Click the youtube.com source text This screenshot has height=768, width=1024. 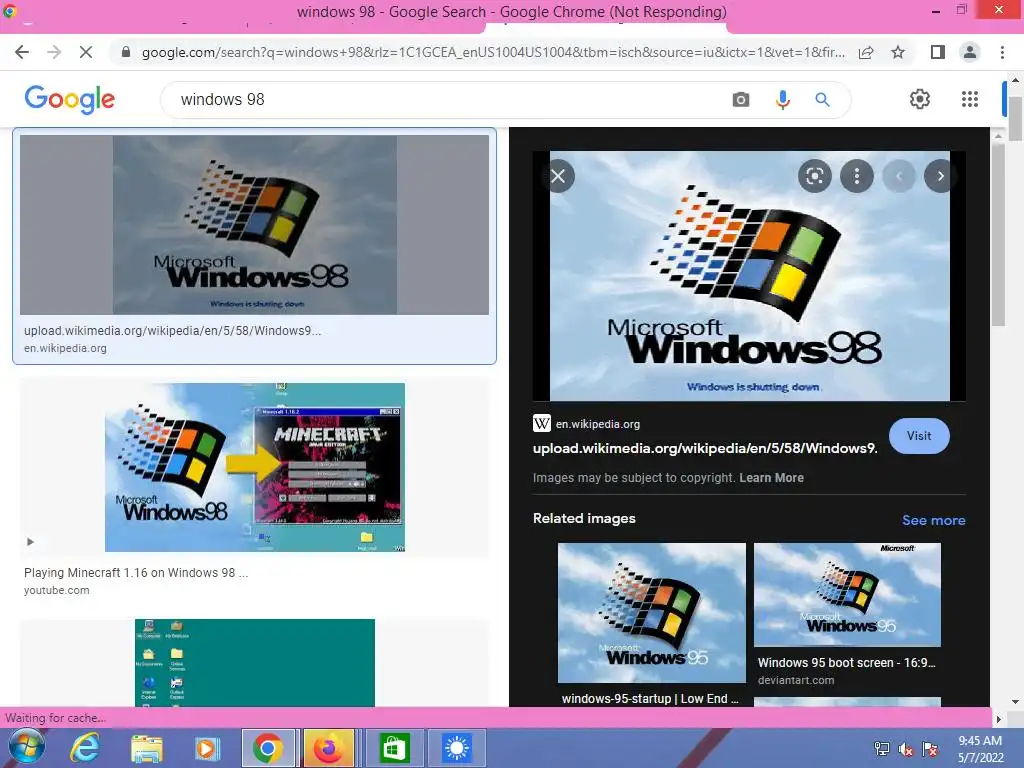57,590
